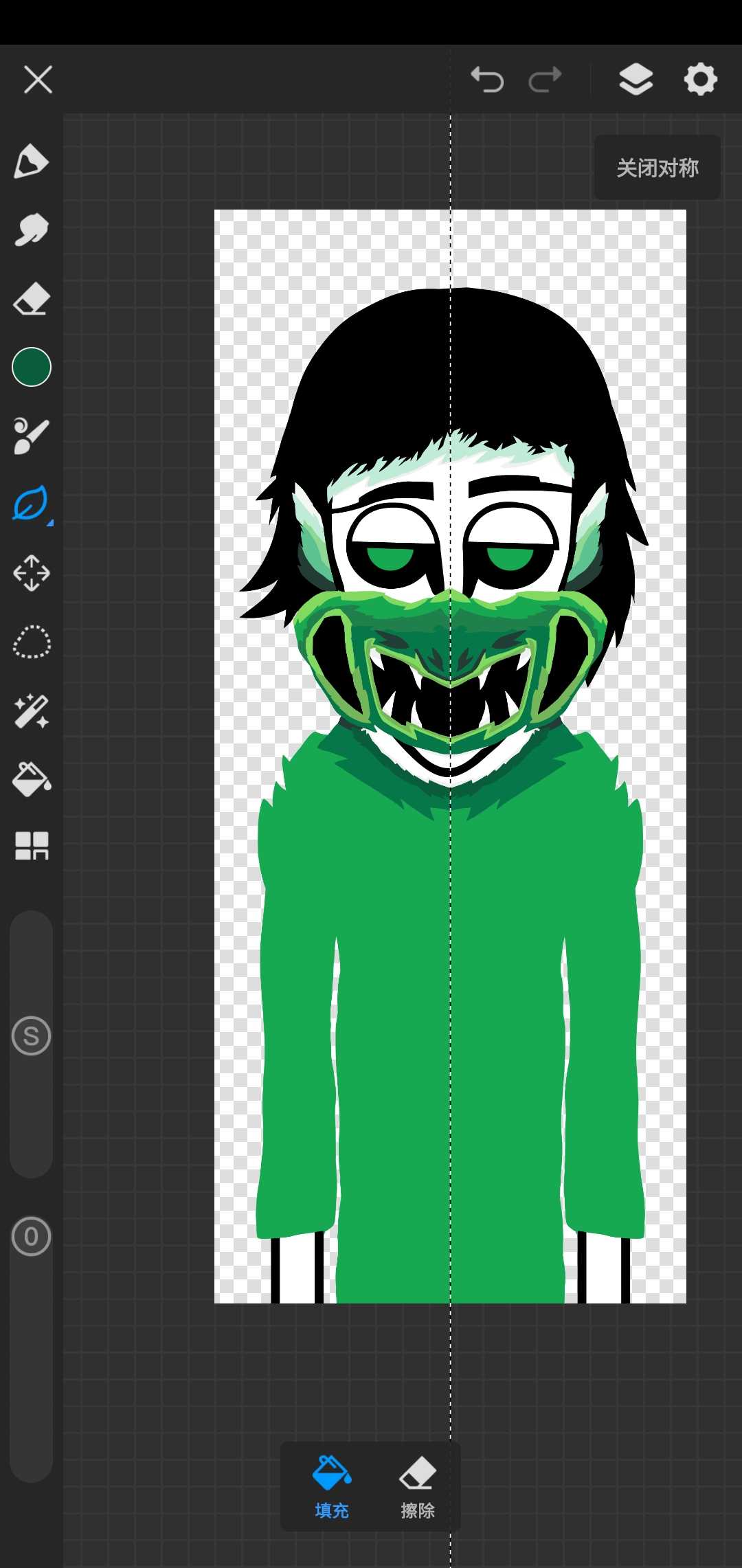Select the eraser tool in left sidebar
The width and height of the screenshot is (742, 1568).
[x=31, y=299]
